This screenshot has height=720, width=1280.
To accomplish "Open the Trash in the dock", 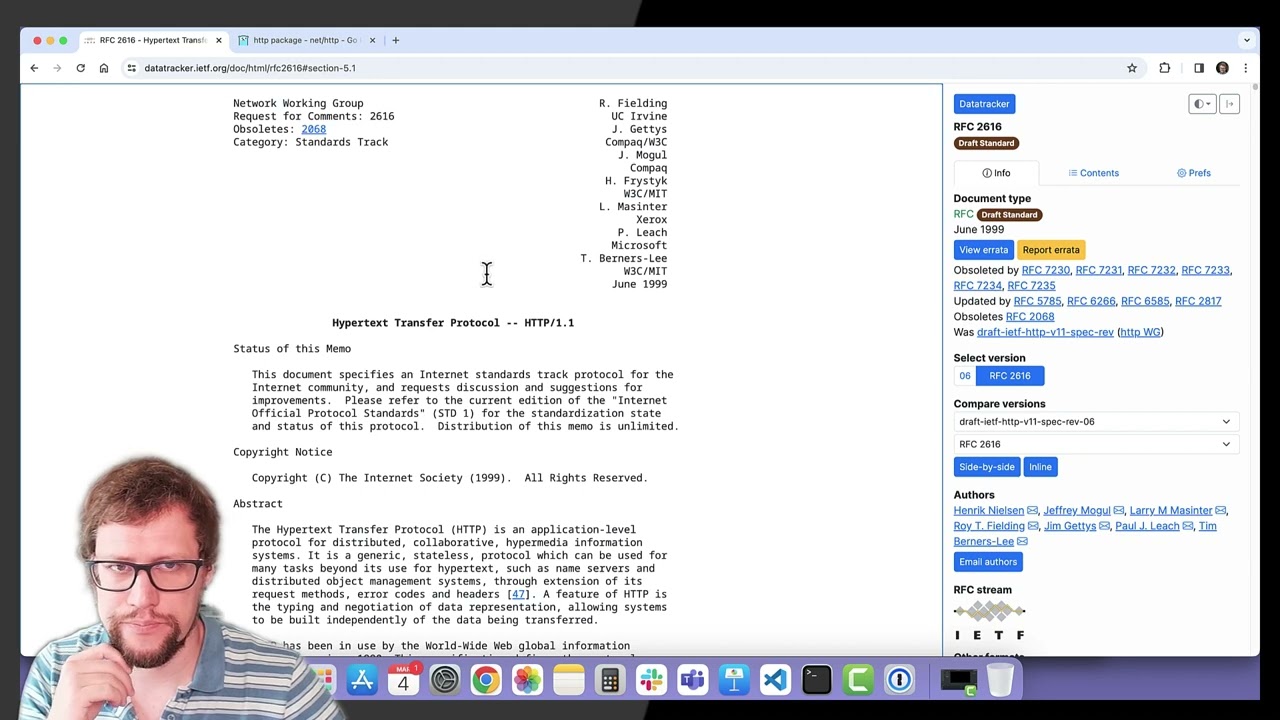I will [999, 681].
